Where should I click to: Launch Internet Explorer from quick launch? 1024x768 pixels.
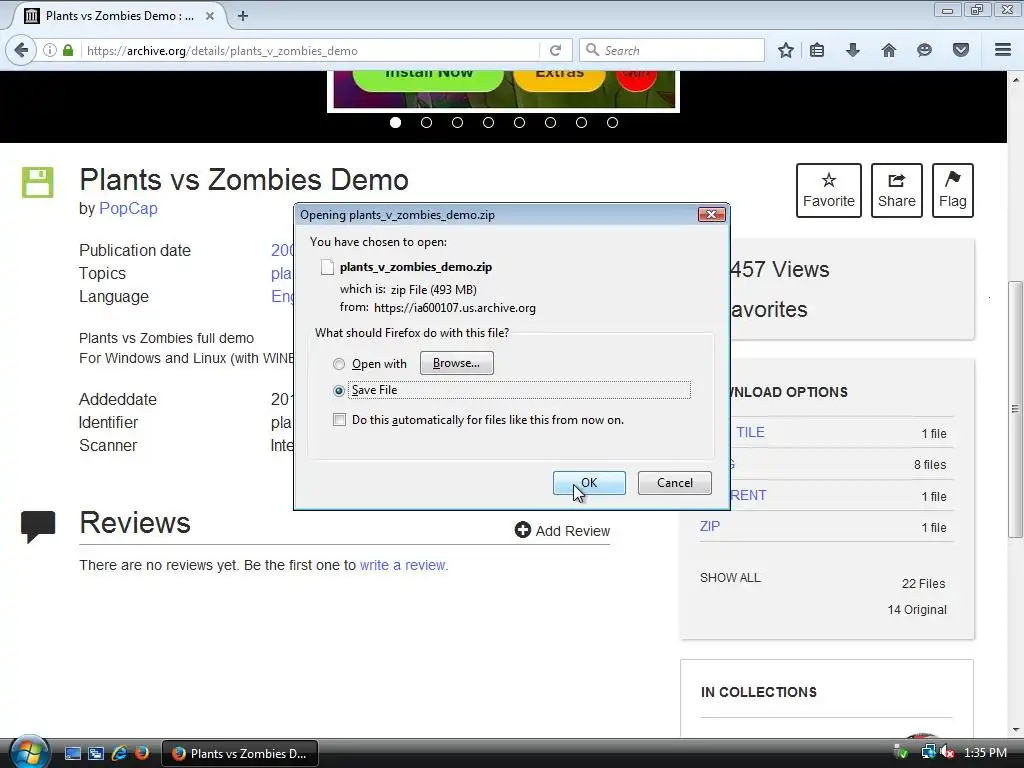[119, 754]
